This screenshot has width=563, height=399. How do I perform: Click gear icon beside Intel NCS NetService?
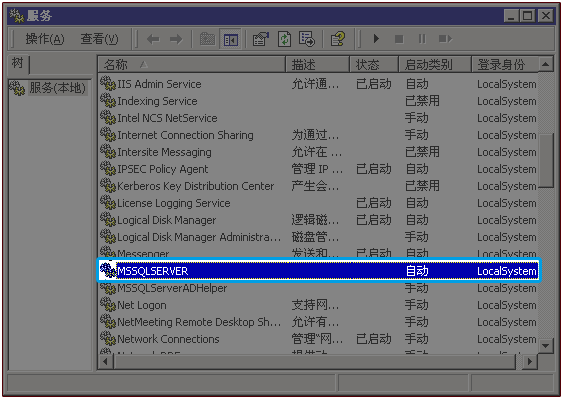(x=108, y=117)
